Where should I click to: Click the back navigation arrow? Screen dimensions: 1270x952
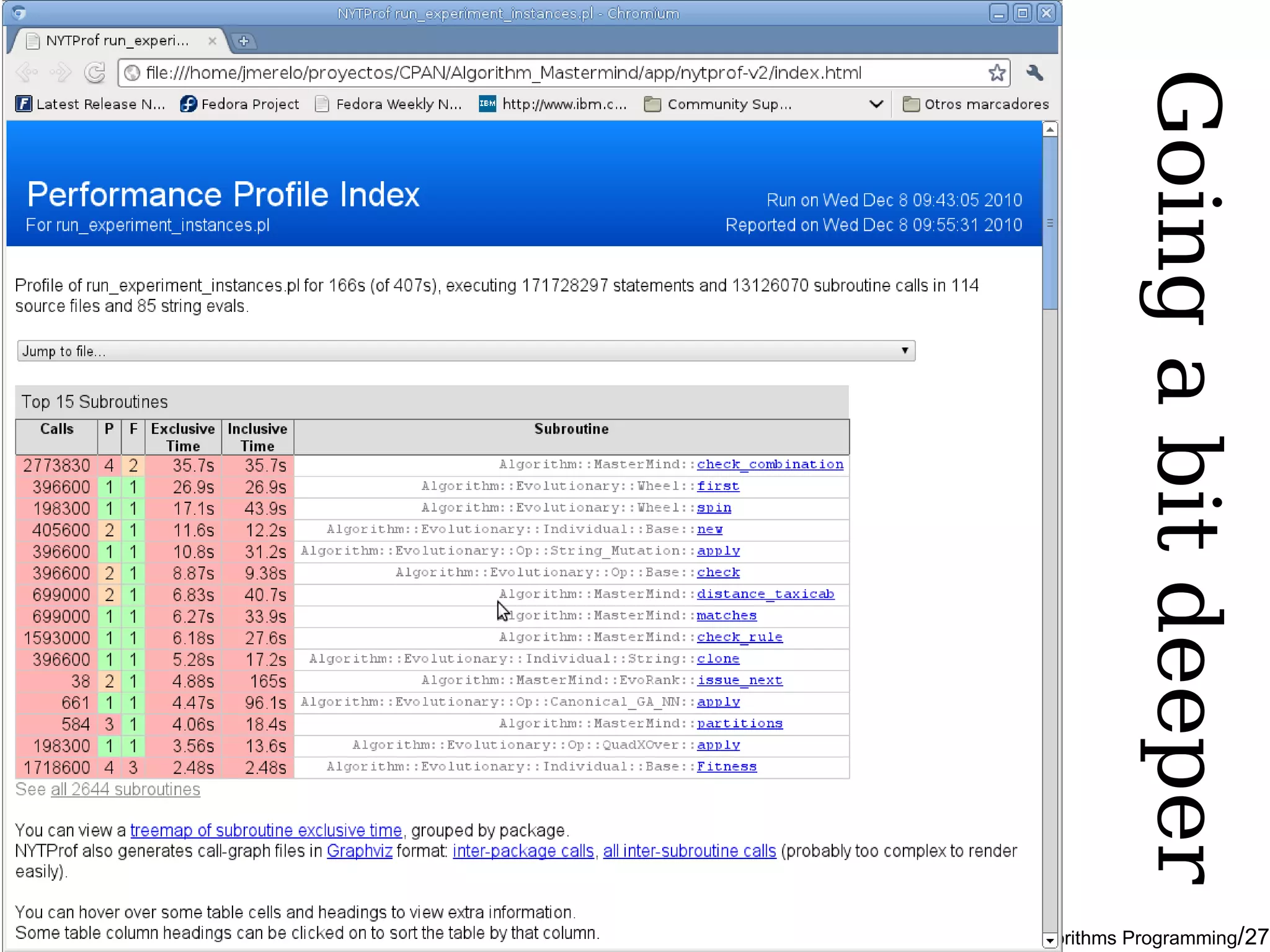[26, 73]
